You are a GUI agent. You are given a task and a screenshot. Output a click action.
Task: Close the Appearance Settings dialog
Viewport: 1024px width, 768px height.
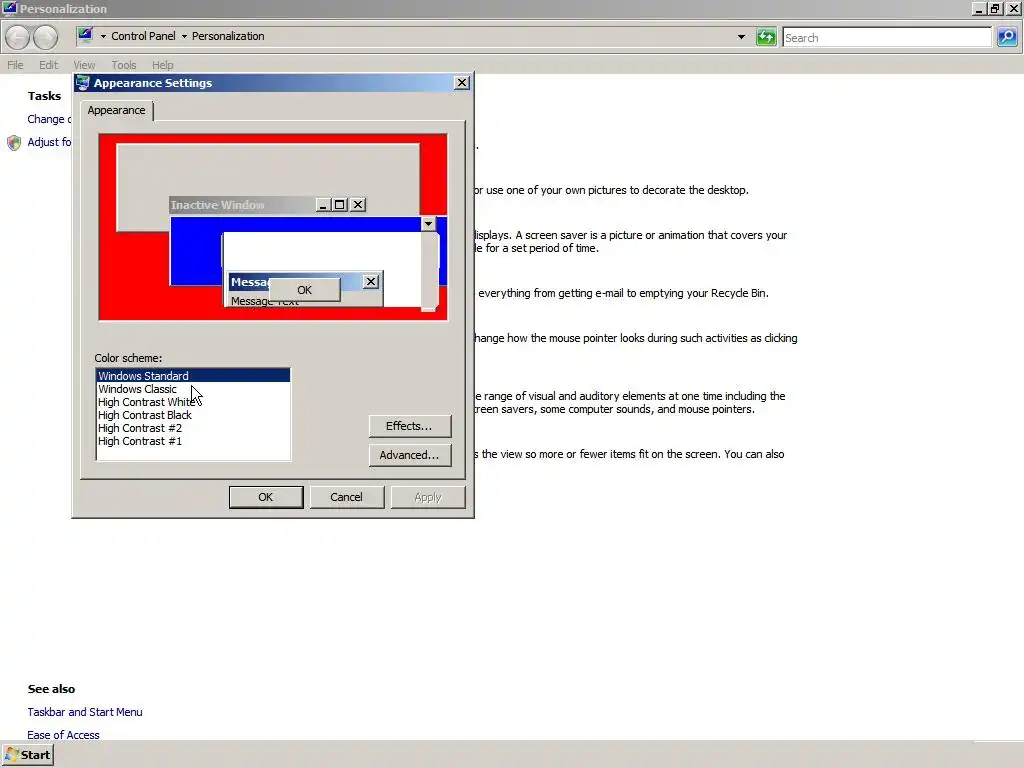[x=462, y=83]
